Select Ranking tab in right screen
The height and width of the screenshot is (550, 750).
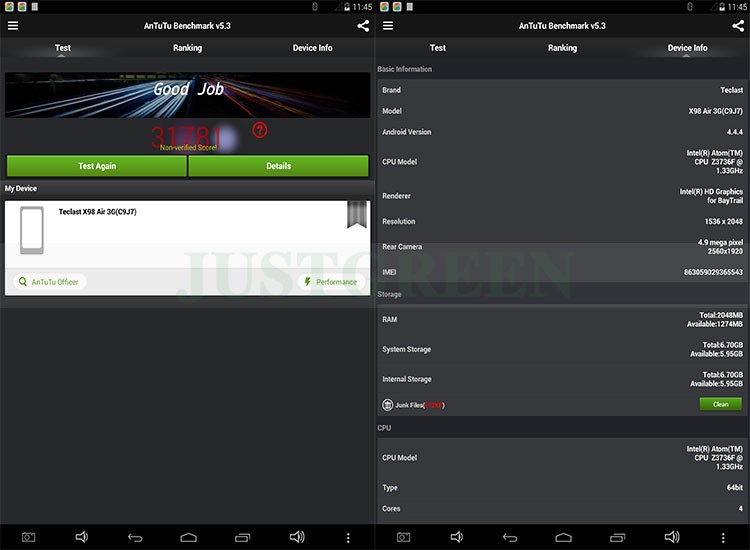(562, 48)
